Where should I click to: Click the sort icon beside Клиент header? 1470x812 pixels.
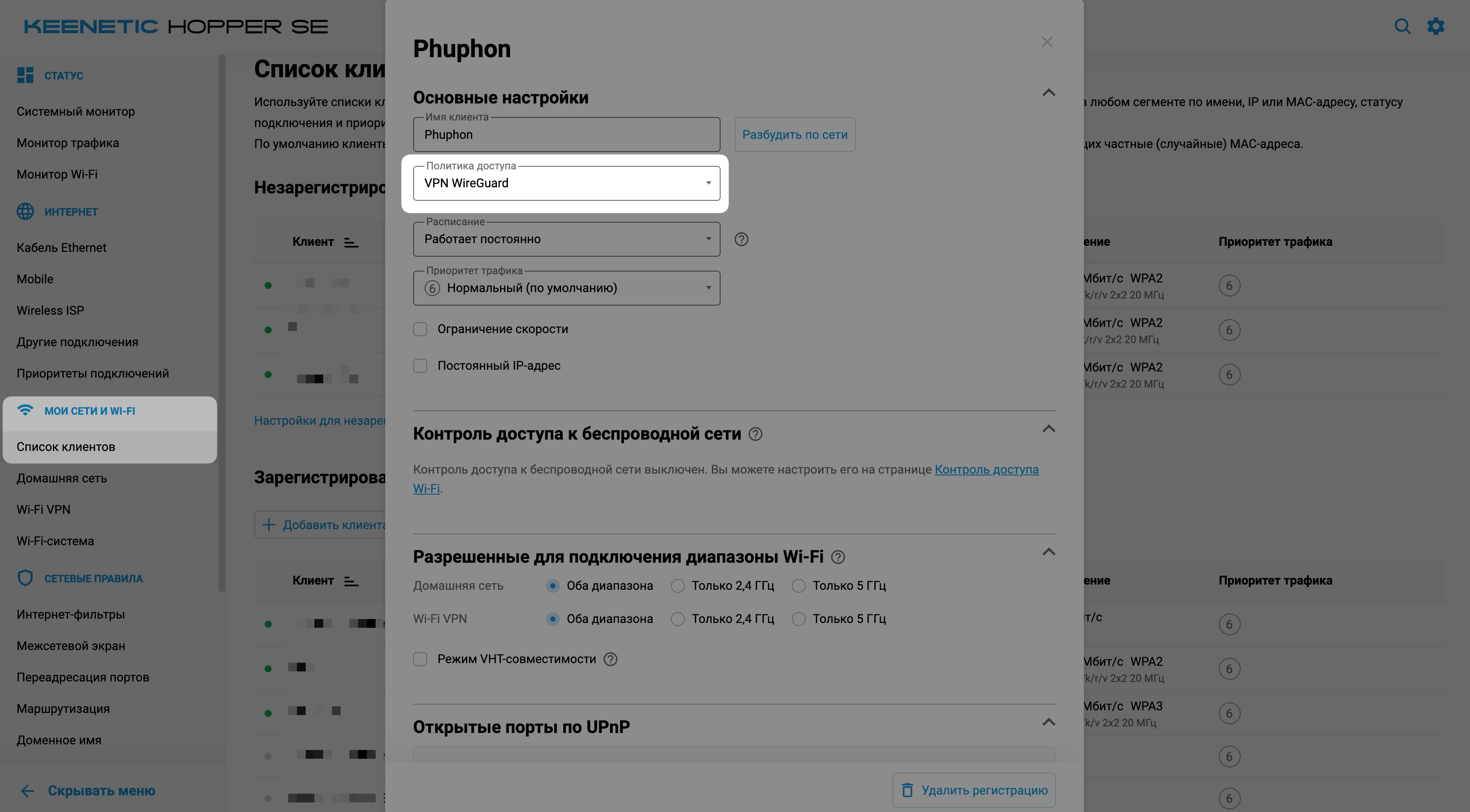[x=352, y=243]
